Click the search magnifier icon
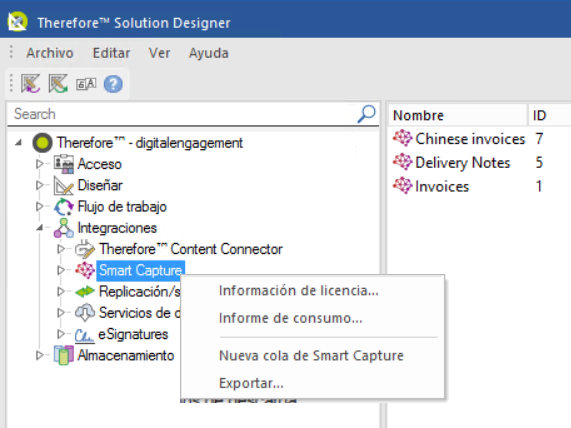This screenshot has width=571, height=428. click(366, 114)
